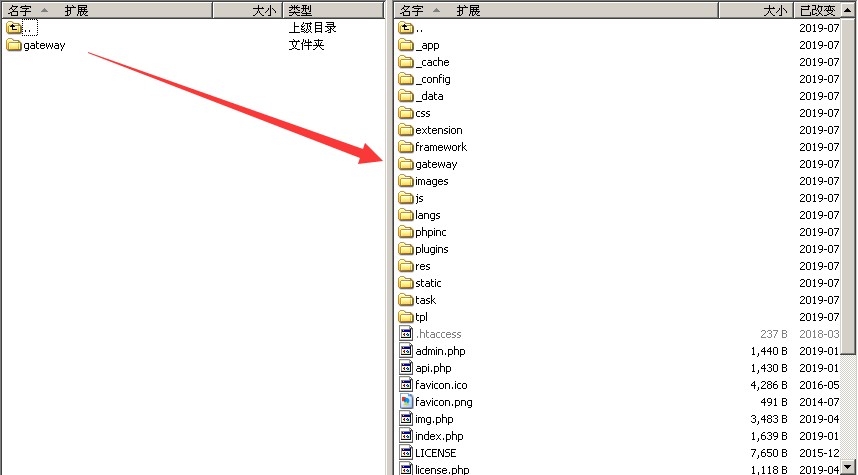The width and height of the screenshot is (858, 475).
Task: Sort left pane by 大小 column header
Action: pyautogui.click(x=247, y=10)
